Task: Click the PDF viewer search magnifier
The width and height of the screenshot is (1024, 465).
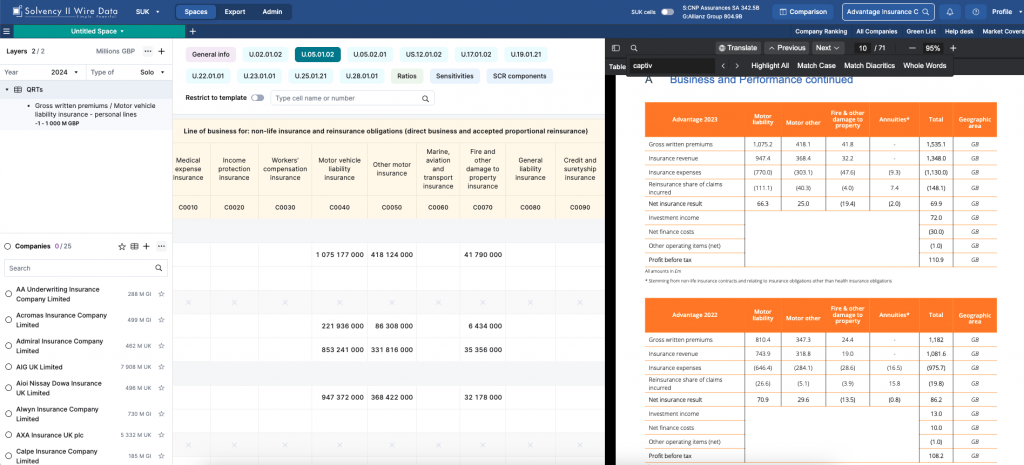Action: pyautogui.click(x=634, y=48)
